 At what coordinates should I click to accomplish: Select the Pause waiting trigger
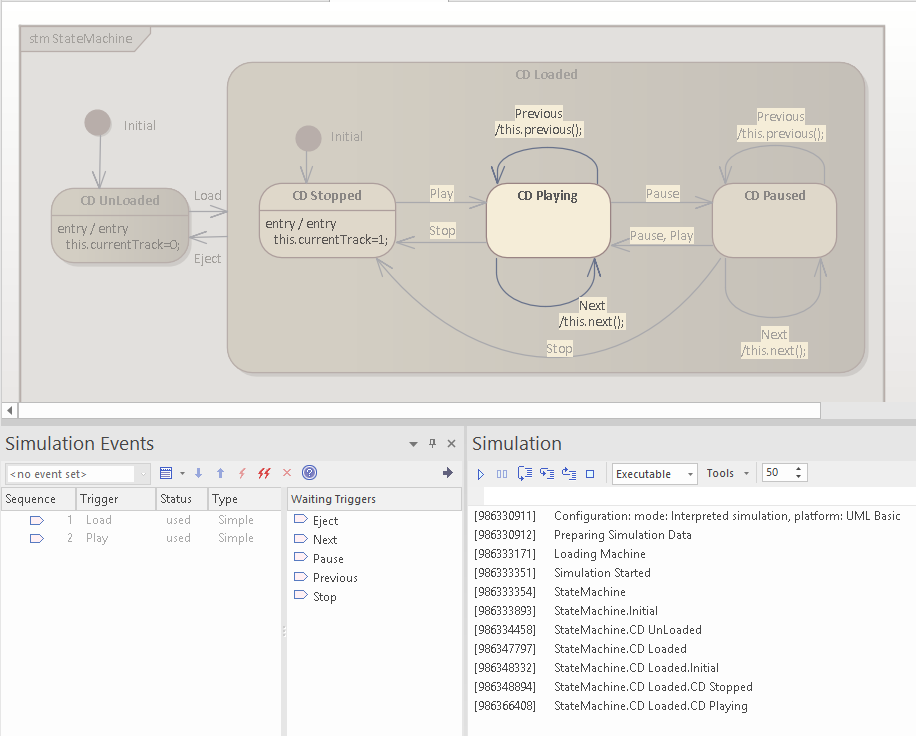[x=327, y=558]
